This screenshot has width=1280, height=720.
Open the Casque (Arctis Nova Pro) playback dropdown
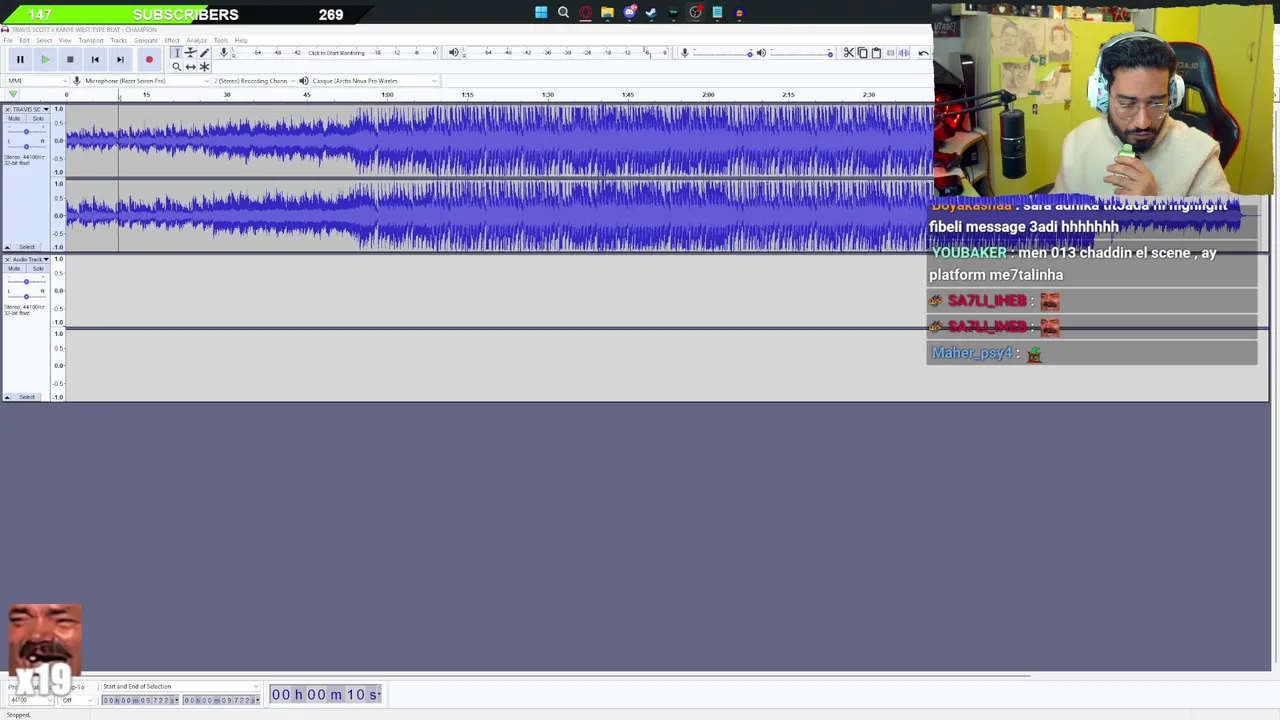374,81
